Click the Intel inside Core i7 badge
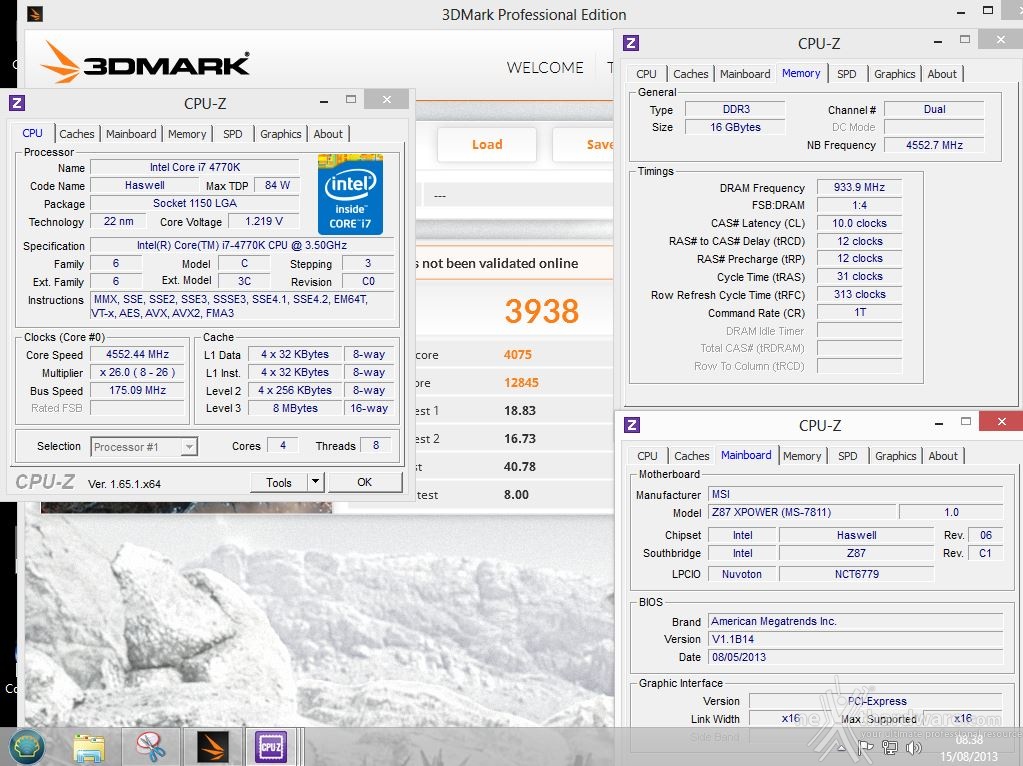Viewport: 1023px width, 766px height. tap(350, 194)
